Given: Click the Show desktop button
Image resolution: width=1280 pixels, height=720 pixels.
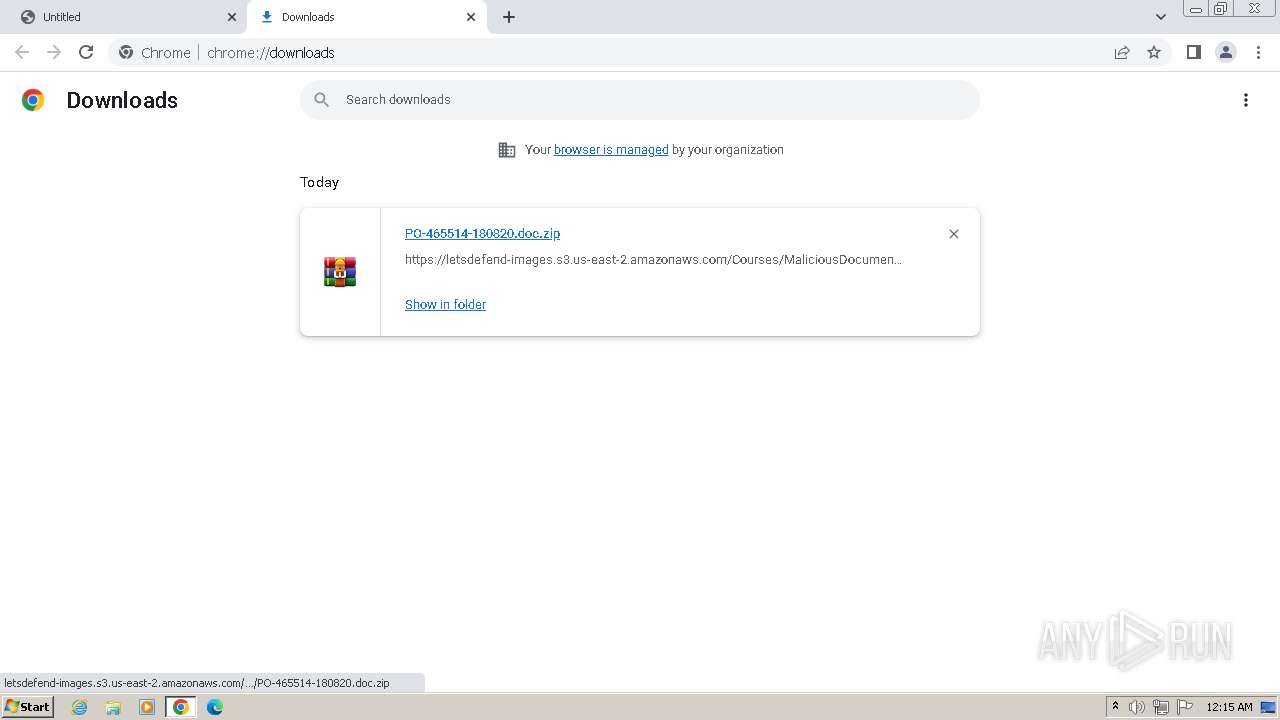Looking at the screenshot, I should [1270, 707].
